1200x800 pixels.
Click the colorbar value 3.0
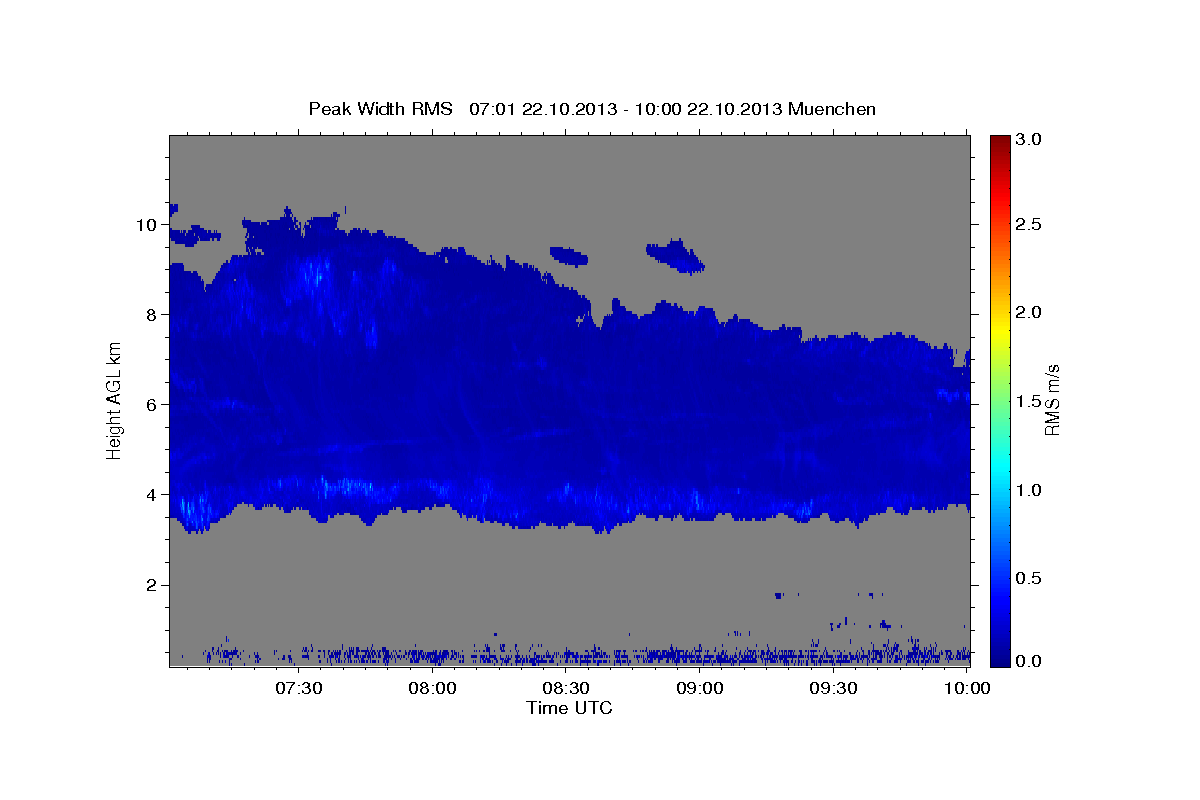point(1030,140)
